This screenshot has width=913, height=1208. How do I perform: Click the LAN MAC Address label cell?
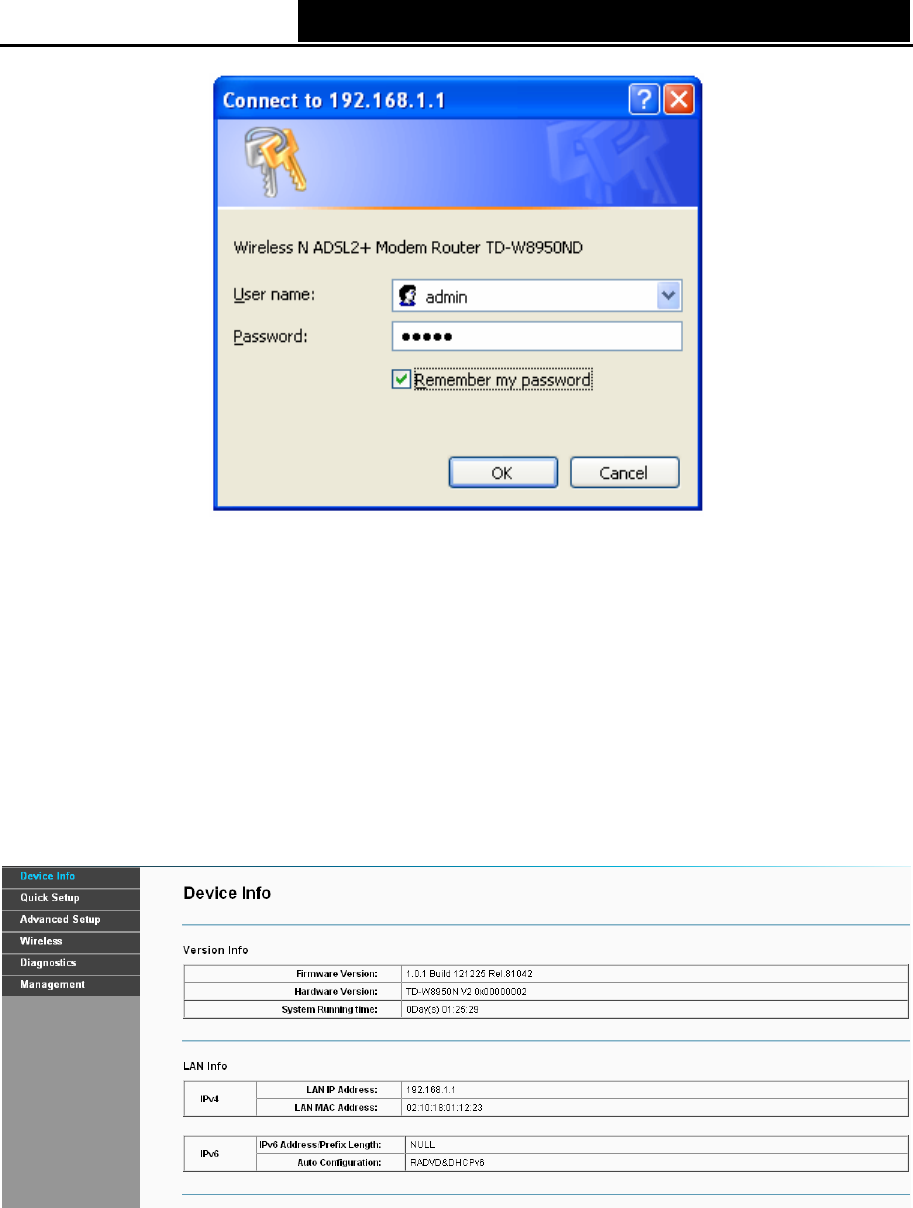point(329,1107)
